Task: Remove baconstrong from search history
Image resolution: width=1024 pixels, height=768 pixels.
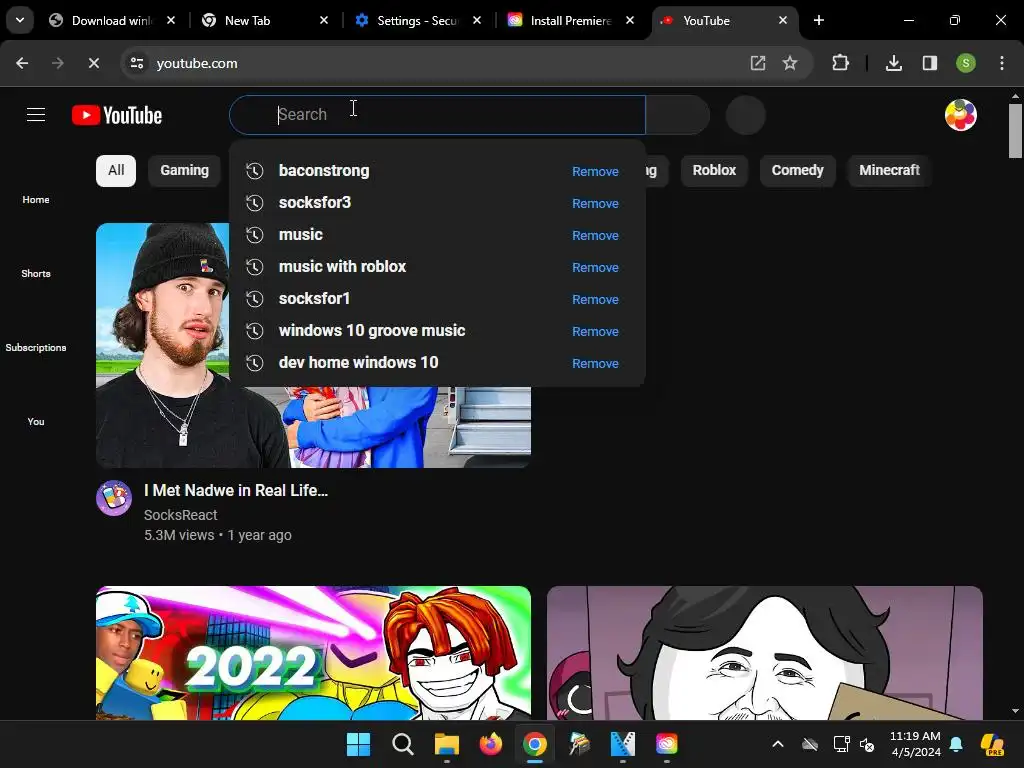Action: pyautogui.click(x=595, y=171)
